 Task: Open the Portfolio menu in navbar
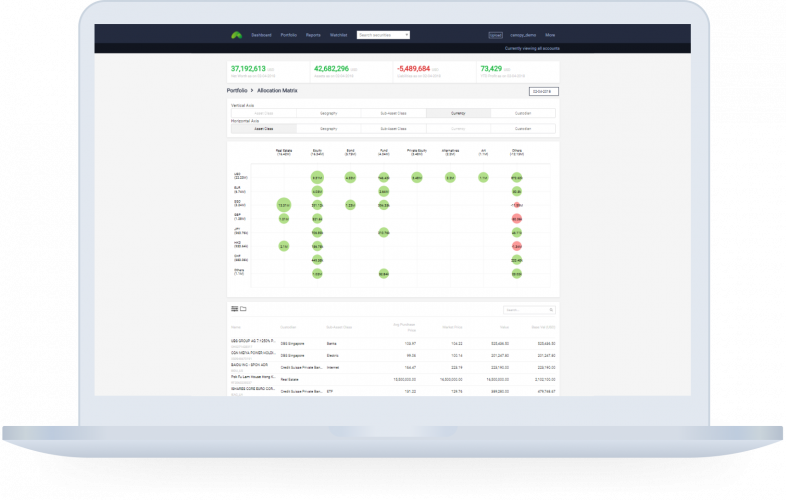point(289,35)
